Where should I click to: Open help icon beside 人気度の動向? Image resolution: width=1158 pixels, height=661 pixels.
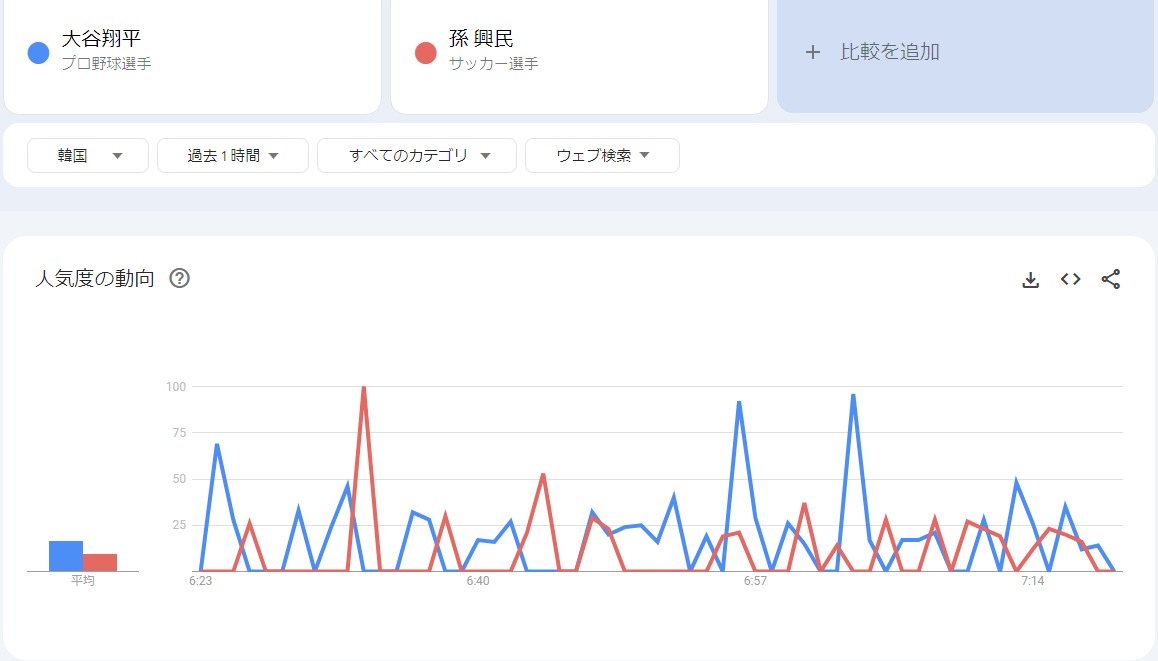(180, 278)
